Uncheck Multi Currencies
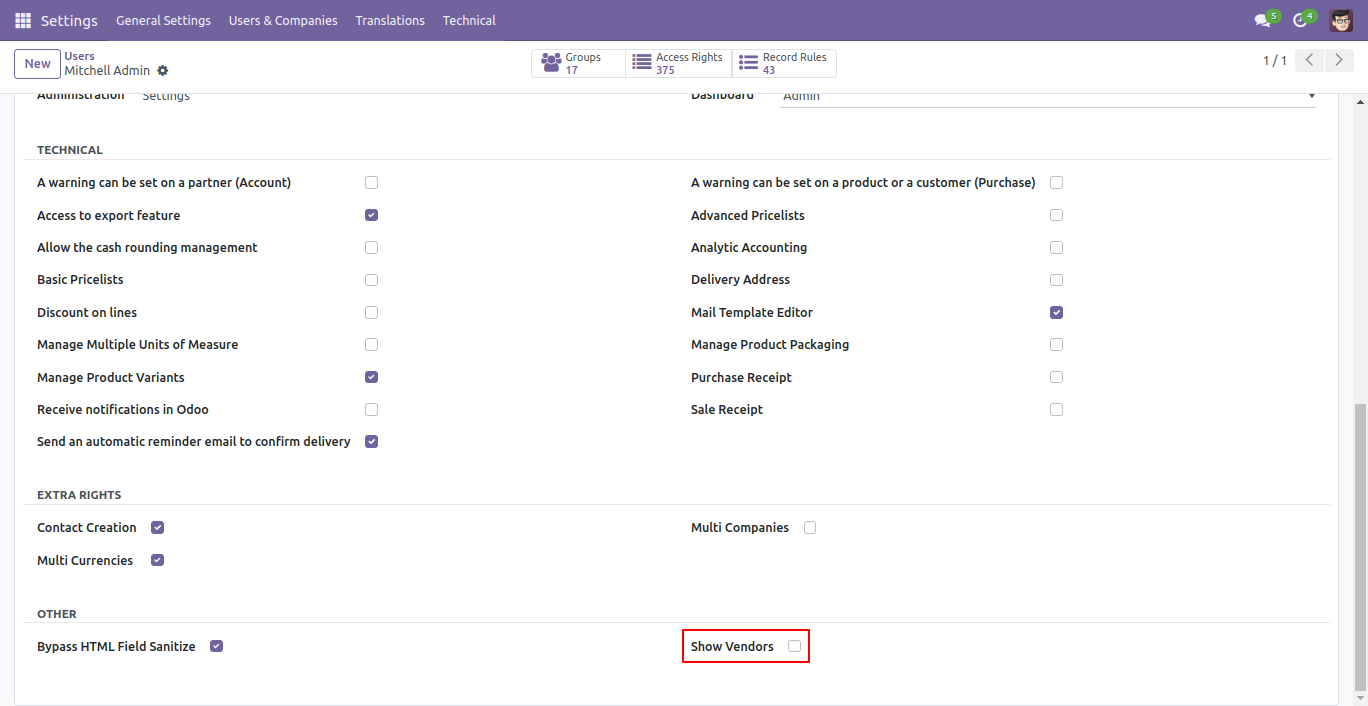Image resolution: width=1368 pixels, height=706 pixels. [x=158, y=560]
